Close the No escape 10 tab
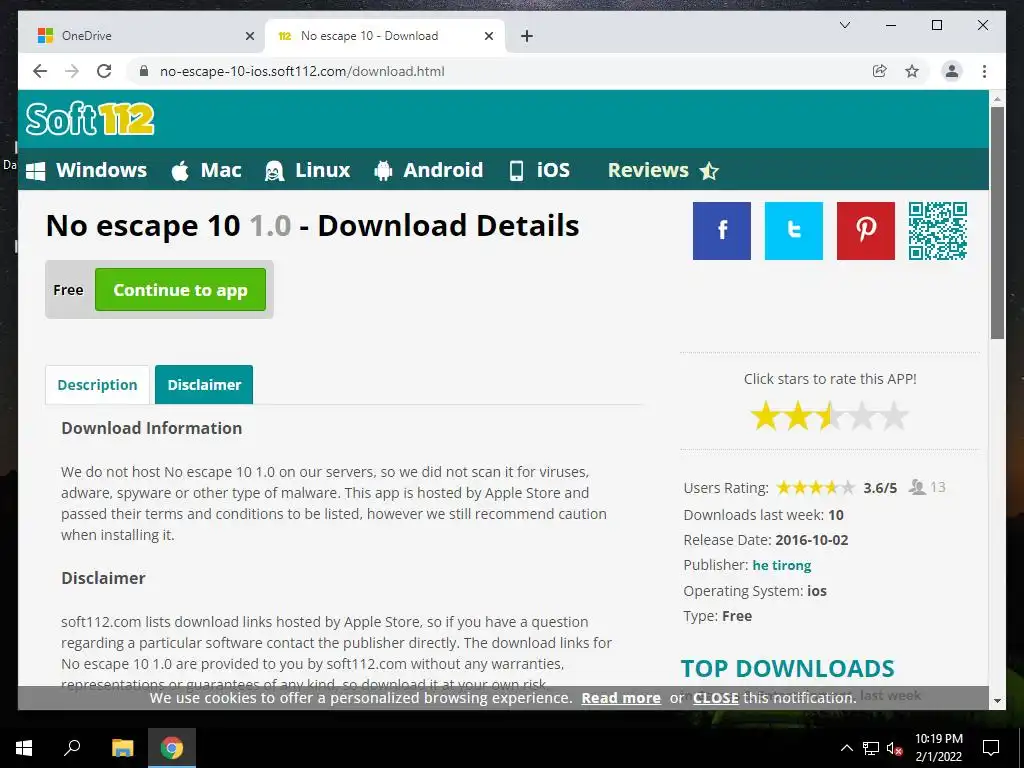This screenshot has width=1024, height=768. click(x=488, y=36)
